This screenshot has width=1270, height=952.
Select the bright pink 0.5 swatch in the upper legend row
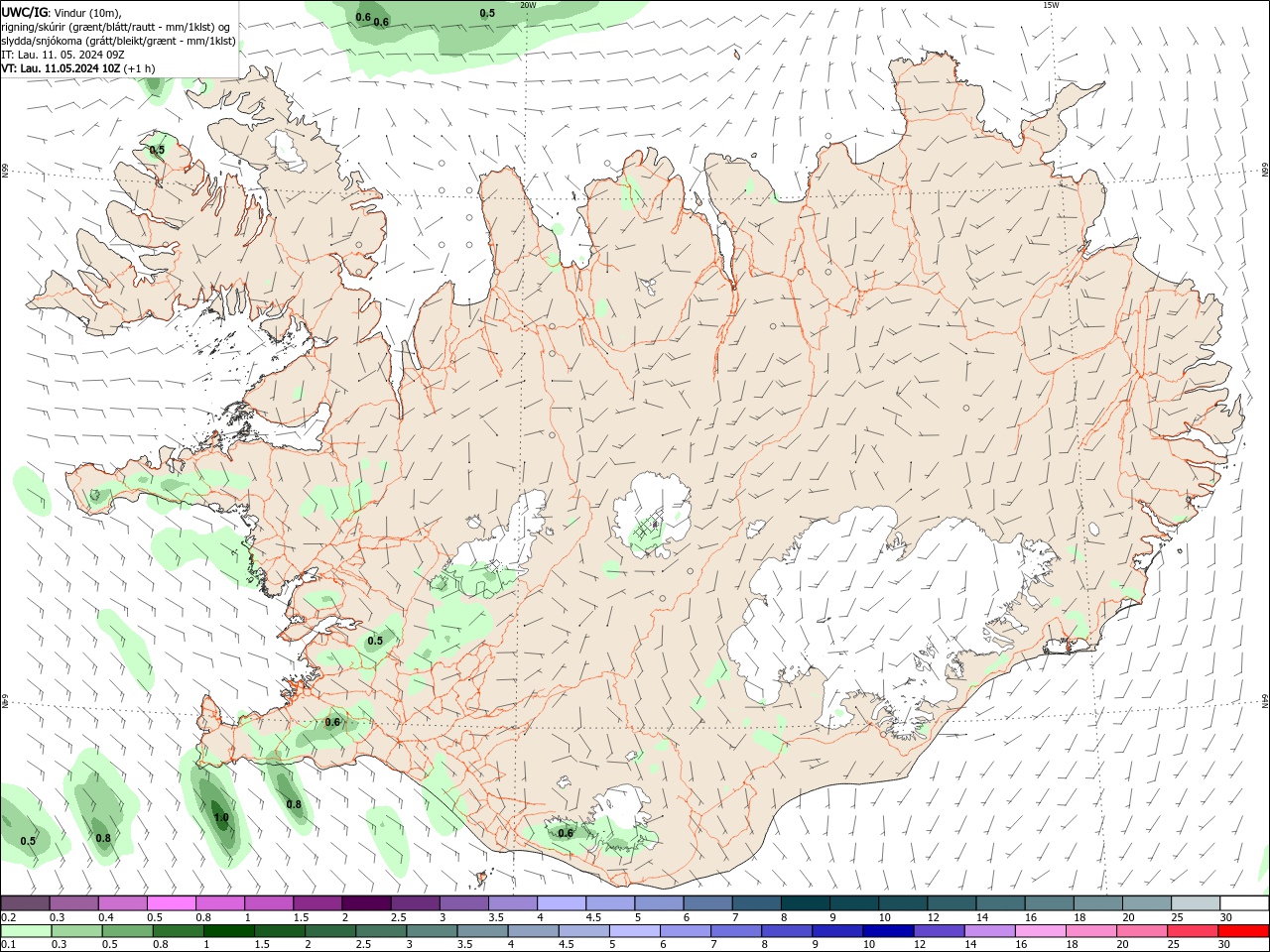[172, 903]
